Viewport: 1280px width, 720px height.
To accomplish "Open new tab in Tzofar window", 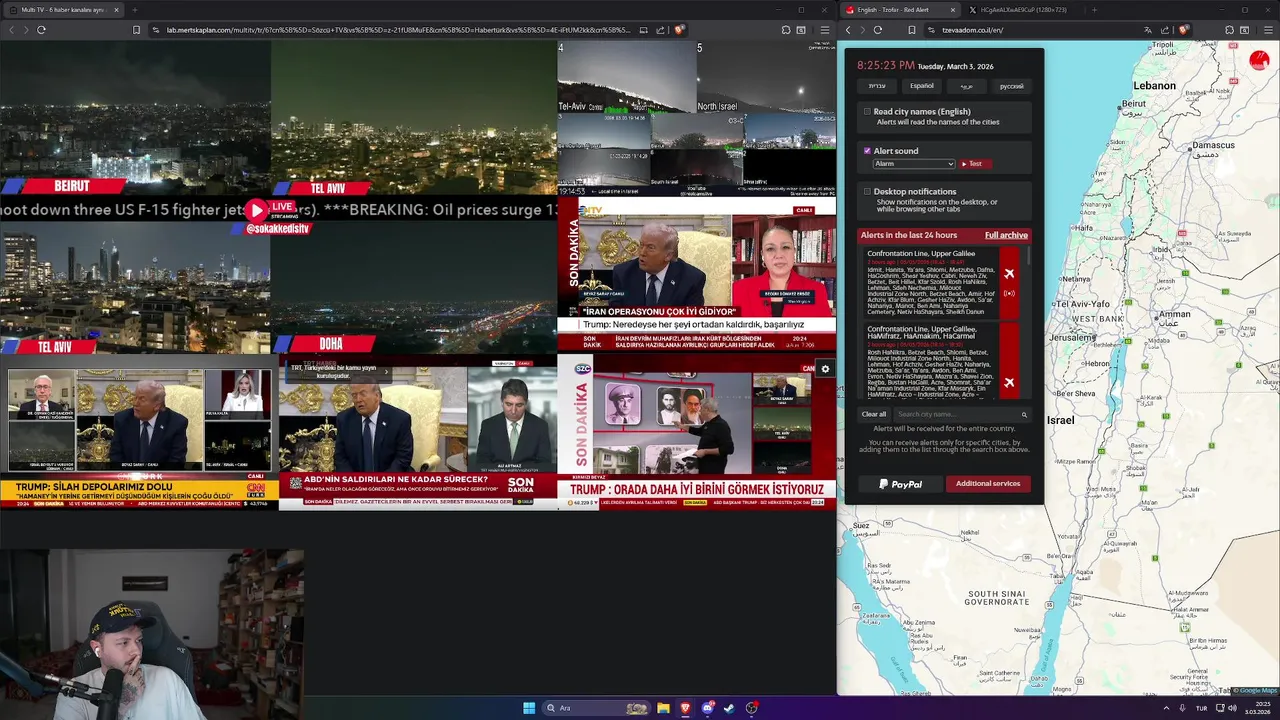I will (1094, 10).
